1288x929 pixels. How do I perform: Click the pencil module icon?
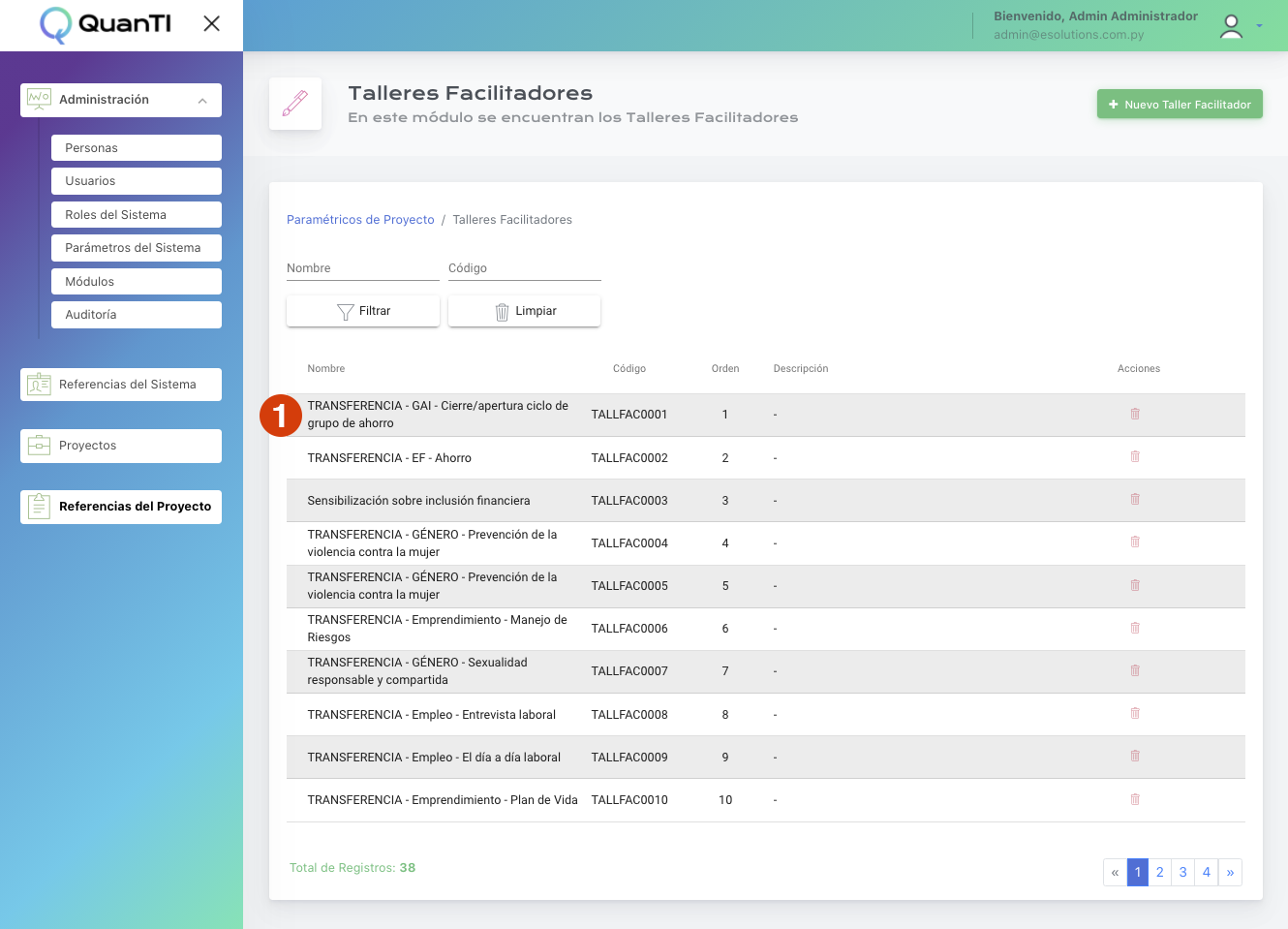295,104
